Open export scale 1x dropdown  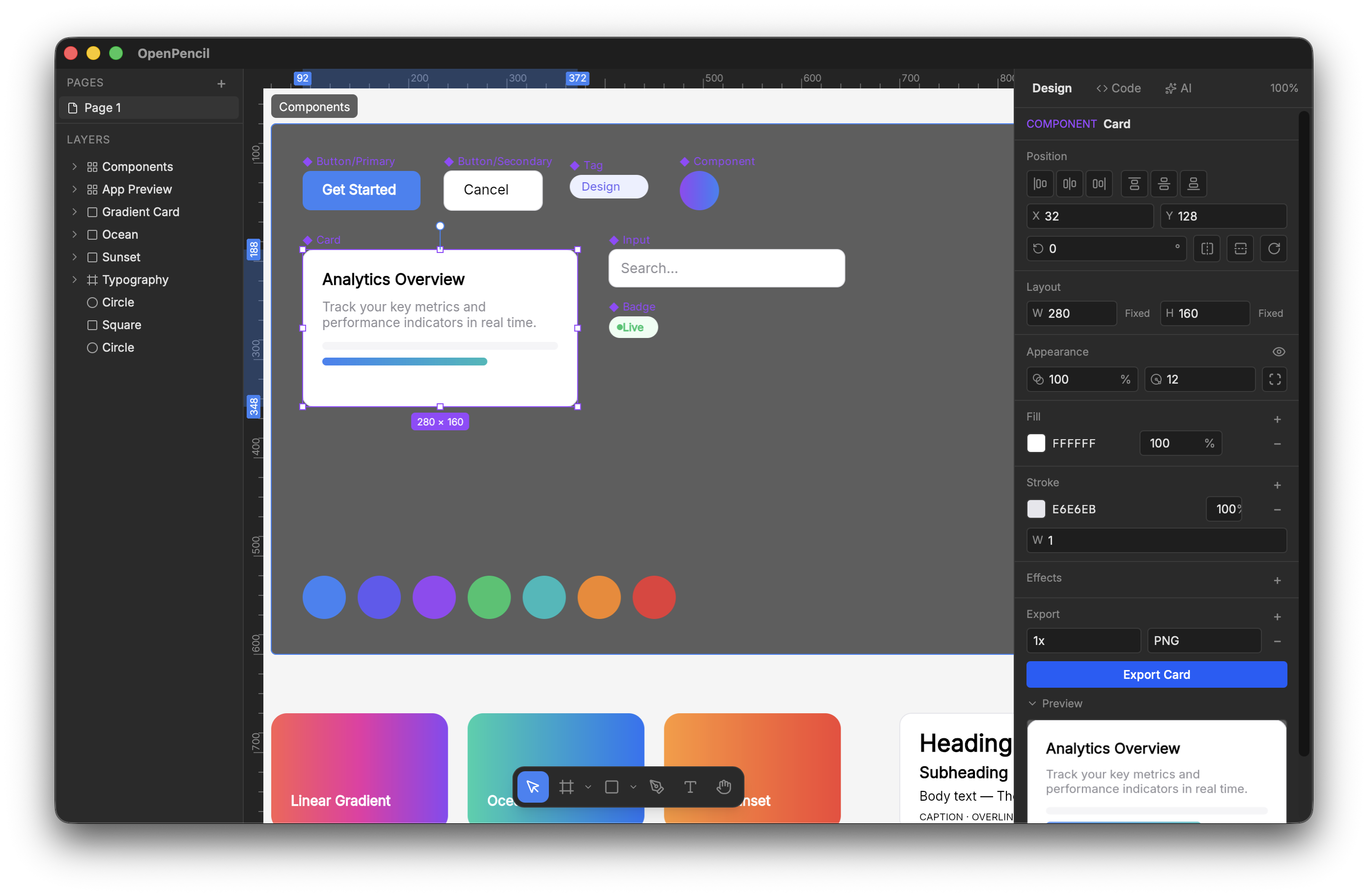(1083, 641)
